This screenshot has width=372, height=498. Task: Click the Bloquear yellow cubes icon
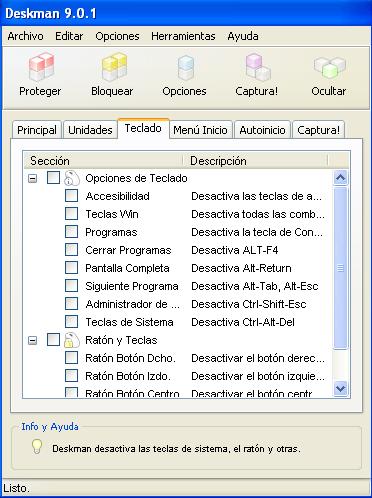pos(114,67)
